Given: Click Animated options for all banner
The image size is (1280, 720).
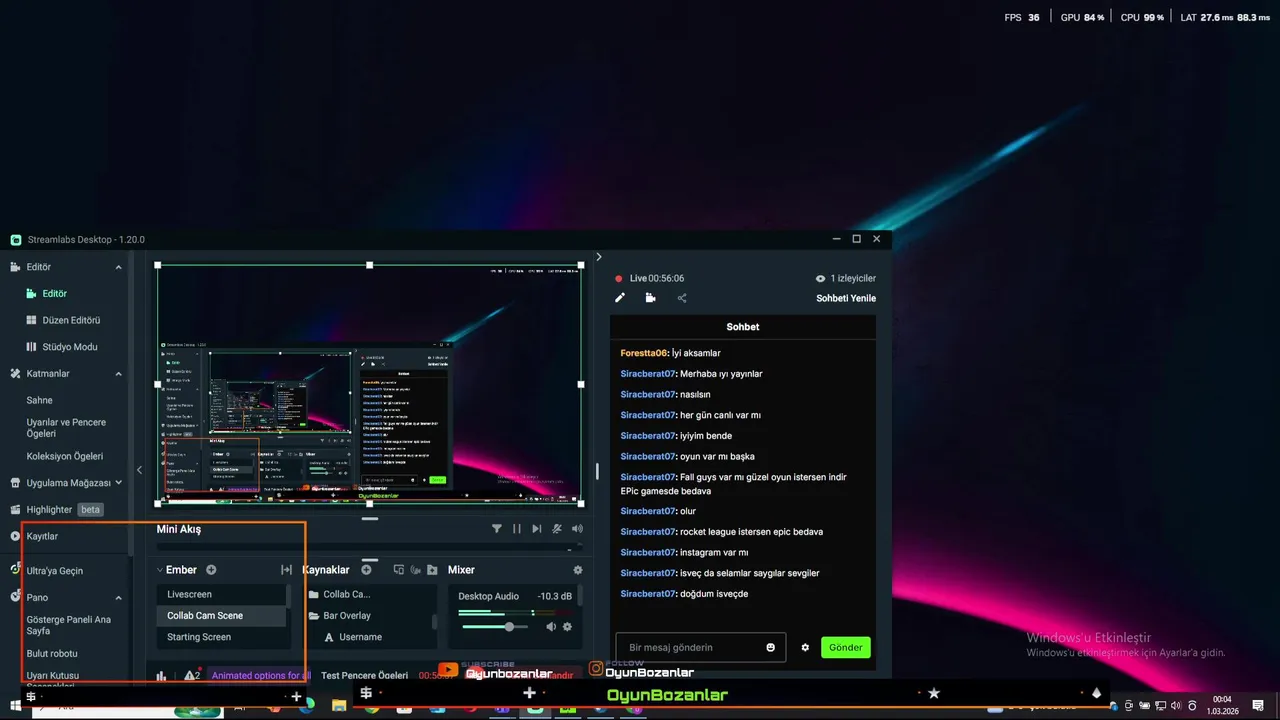Looking at the screenshot, I should click(x=260, y=676).
